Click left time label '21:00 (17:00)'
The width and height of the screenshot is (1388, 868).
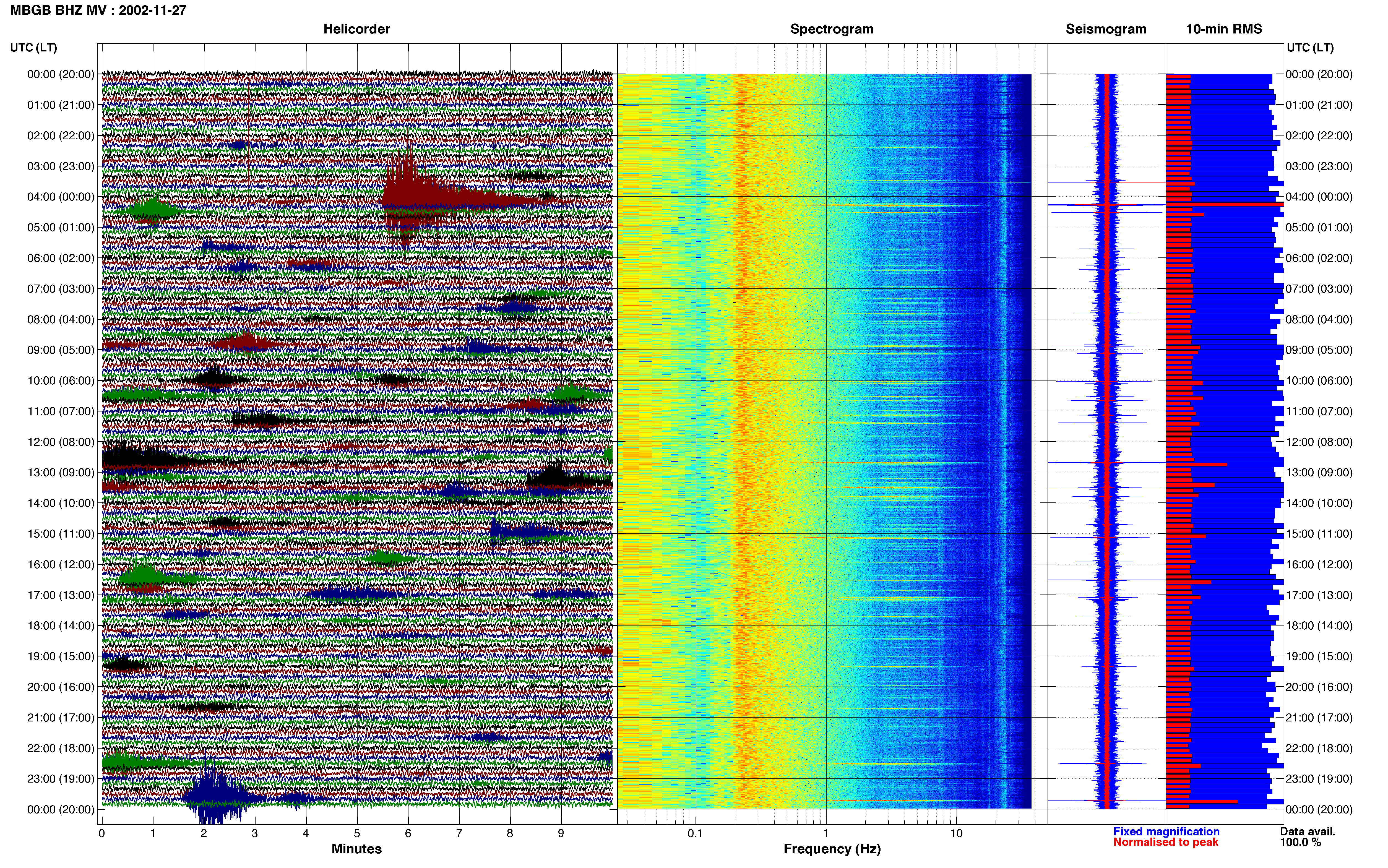61,718
